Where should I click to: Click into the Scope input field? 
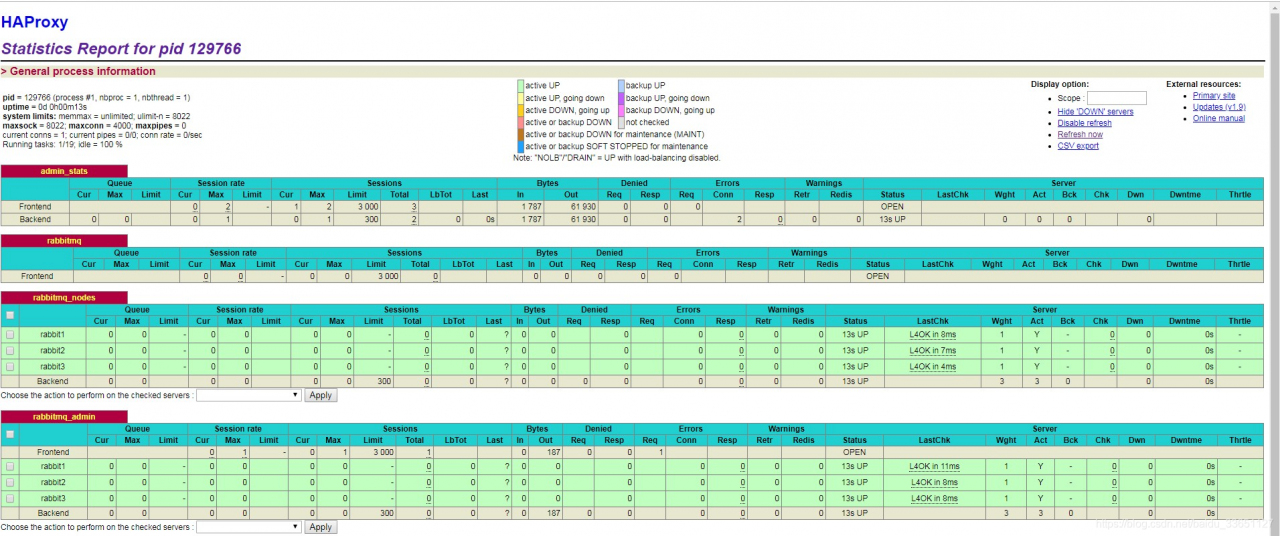pos(1116,98)
